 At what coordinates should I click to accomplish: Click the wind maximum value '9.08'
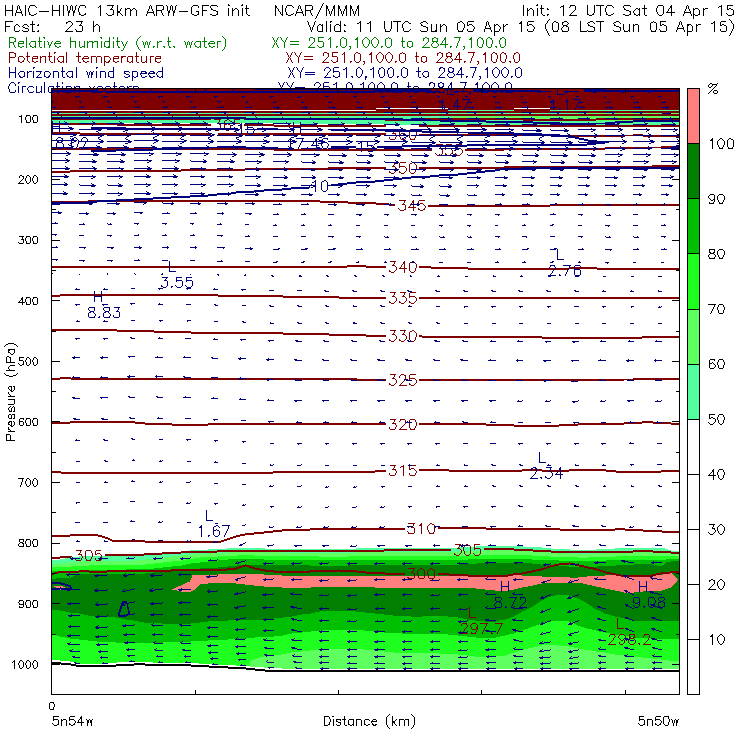click(x=648, y=603)
